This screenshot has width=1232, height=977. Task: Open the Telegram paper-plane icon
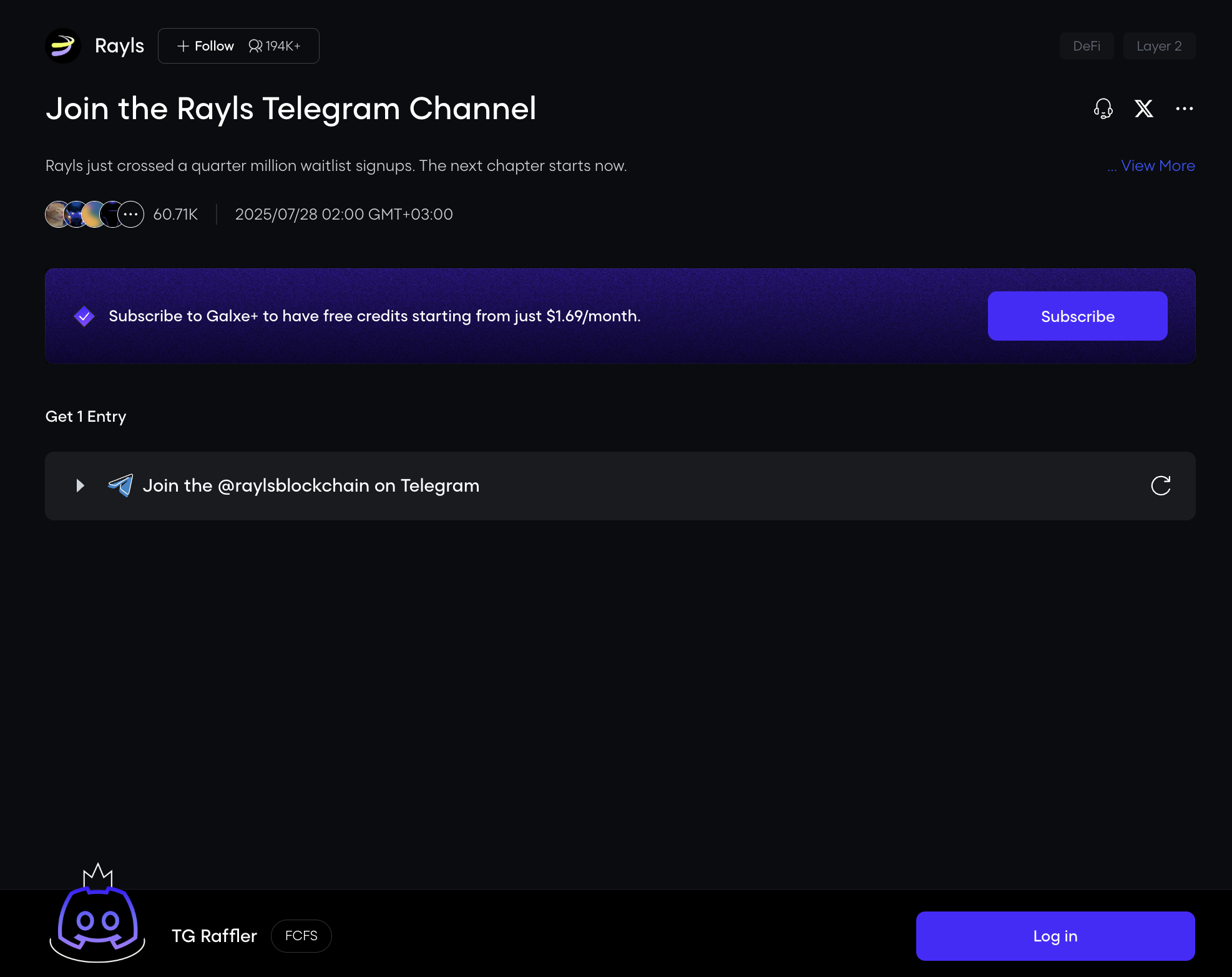120,485
